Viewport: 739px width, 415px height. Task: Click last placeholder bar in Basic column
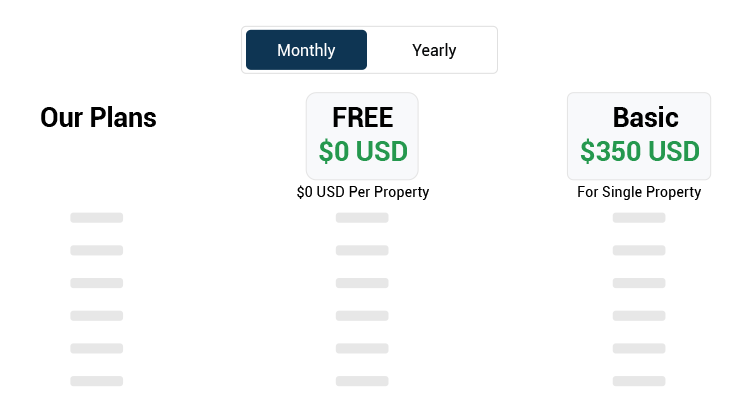tap(639, 381)
